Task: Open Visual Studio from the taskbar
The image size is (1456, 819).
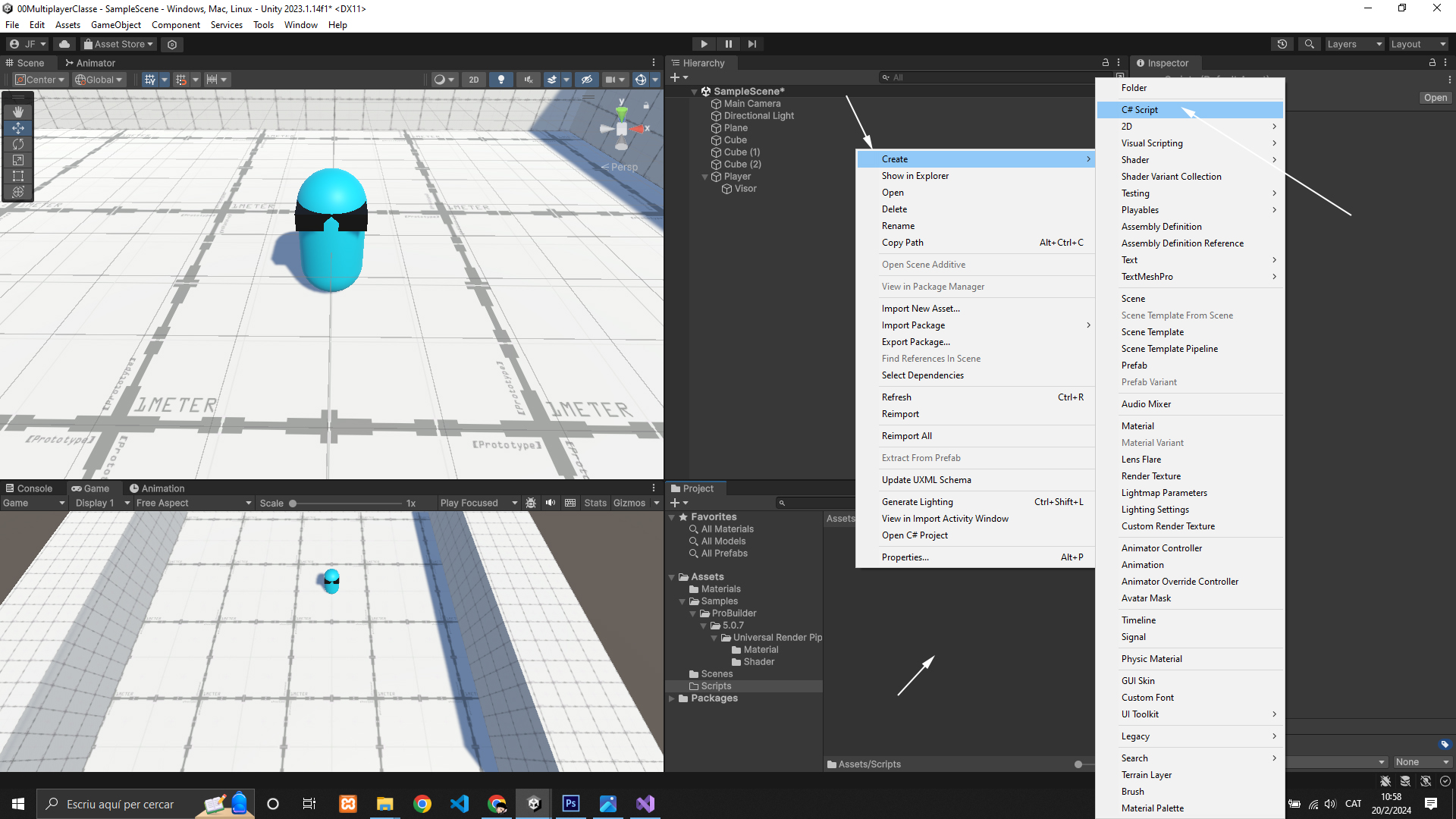Action: [645, 804]
